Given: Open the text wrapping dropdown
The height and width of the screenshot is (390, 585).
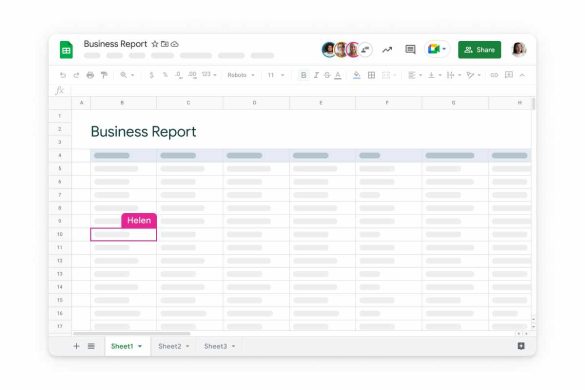Looking at the screenshot, I should click(x=454, y=75).
